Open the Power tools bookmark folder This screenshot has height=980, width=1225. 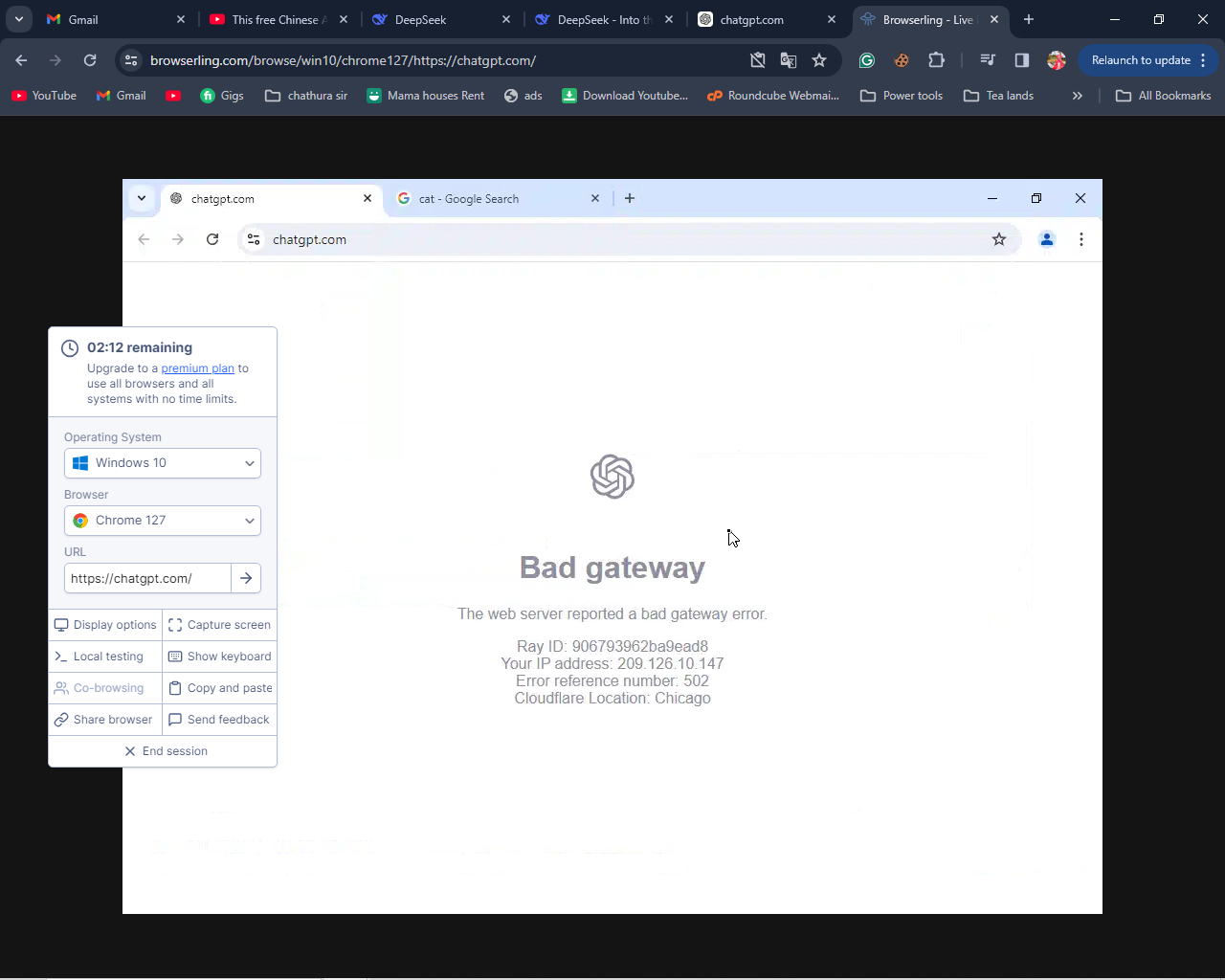coord(902,96)
